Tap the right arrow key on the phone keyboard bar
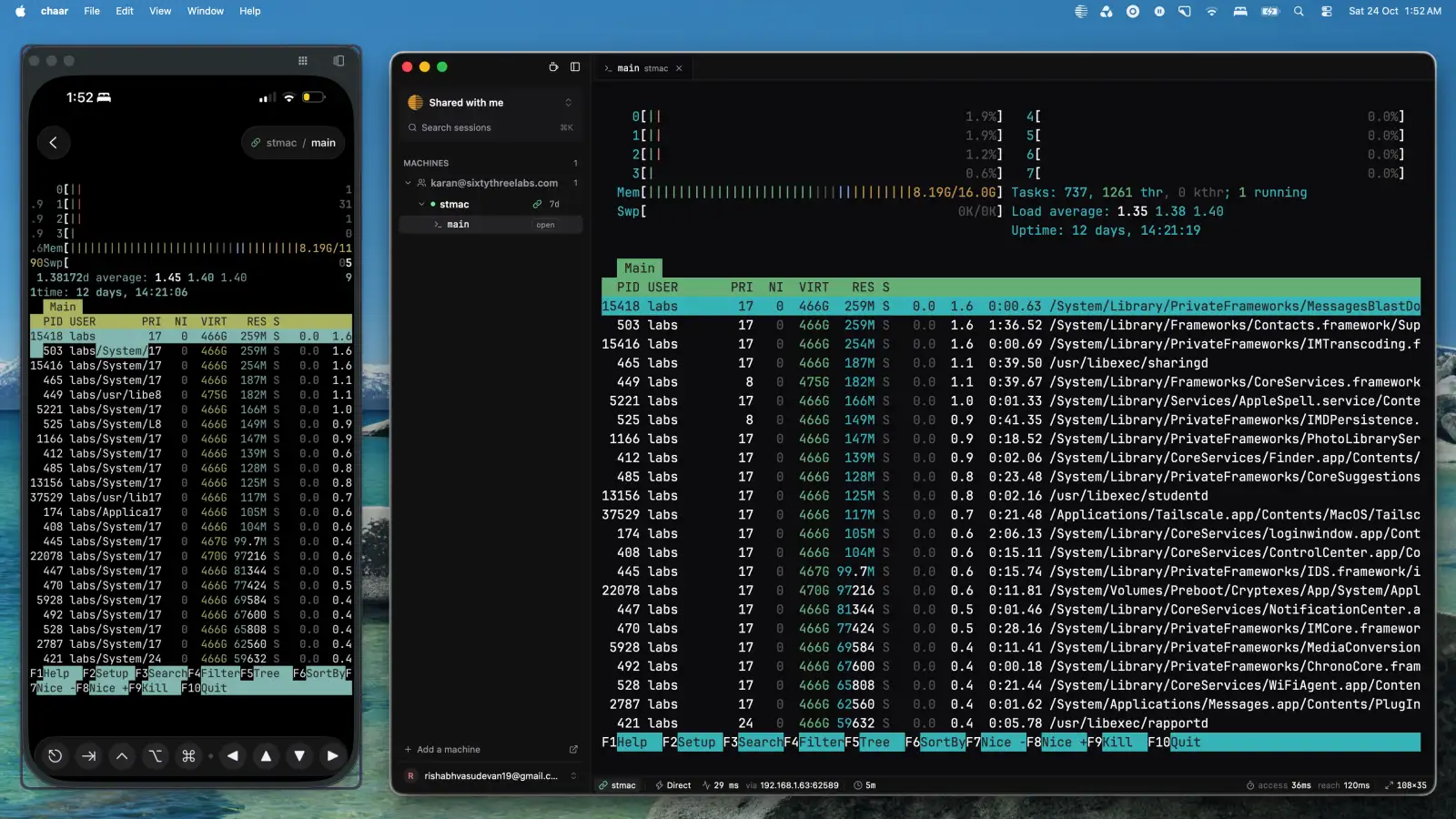Image resolution: width=1456 pixels, height=819 pixels. click(332, 755)
